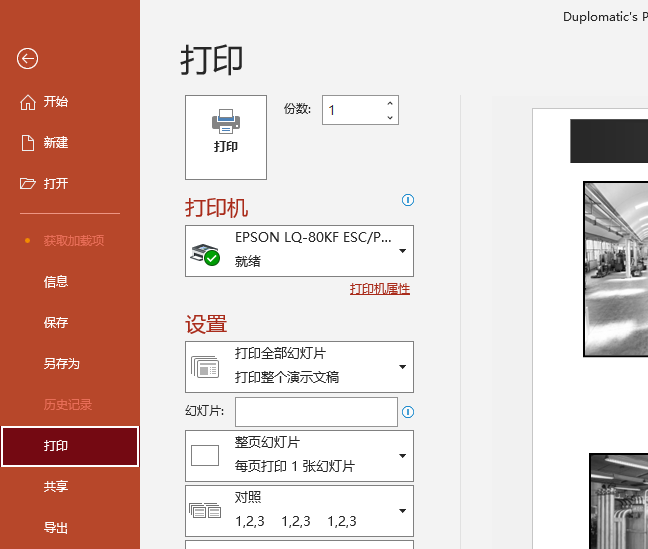Click the full page slide icon
This screenshot has height=549, width=648.
(205, 456)
